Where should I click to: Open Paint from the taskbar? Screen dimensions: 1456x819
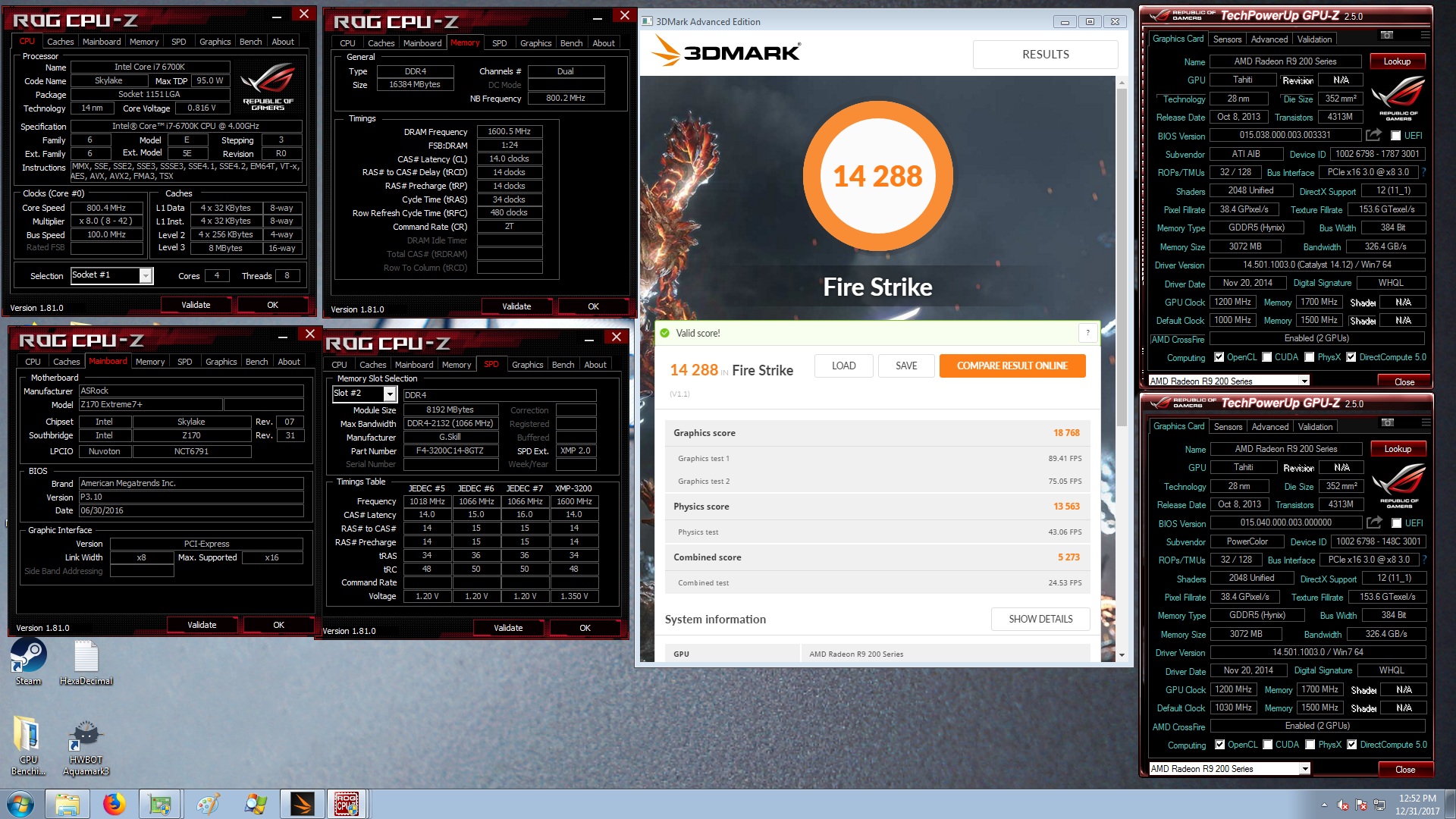tap(208, 804)
